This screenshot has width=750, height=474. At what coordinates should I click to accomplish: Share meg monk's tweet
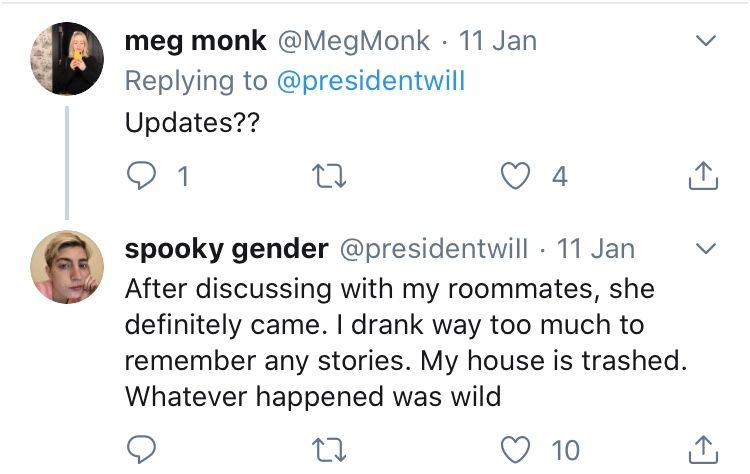(x=703, y=176)
